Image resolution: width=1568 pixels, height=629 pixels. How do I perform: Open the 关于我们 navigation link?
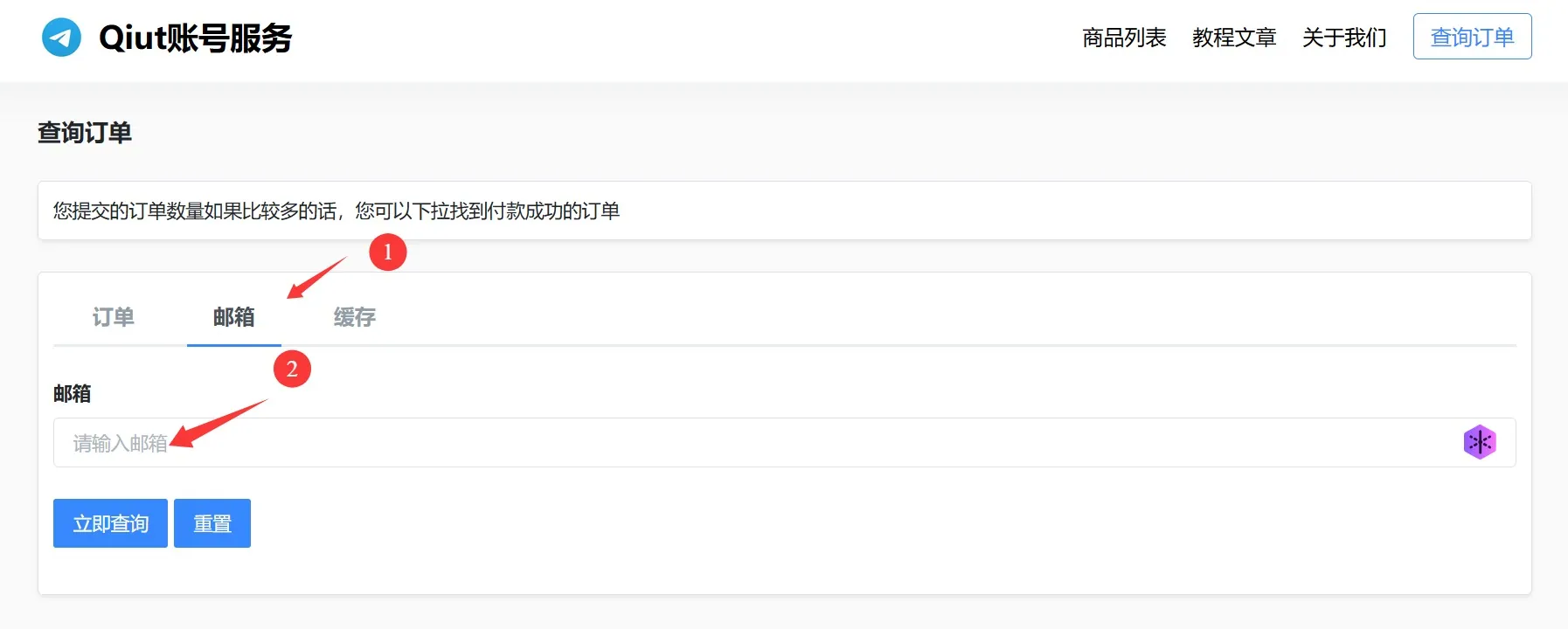click(1344, 38)
